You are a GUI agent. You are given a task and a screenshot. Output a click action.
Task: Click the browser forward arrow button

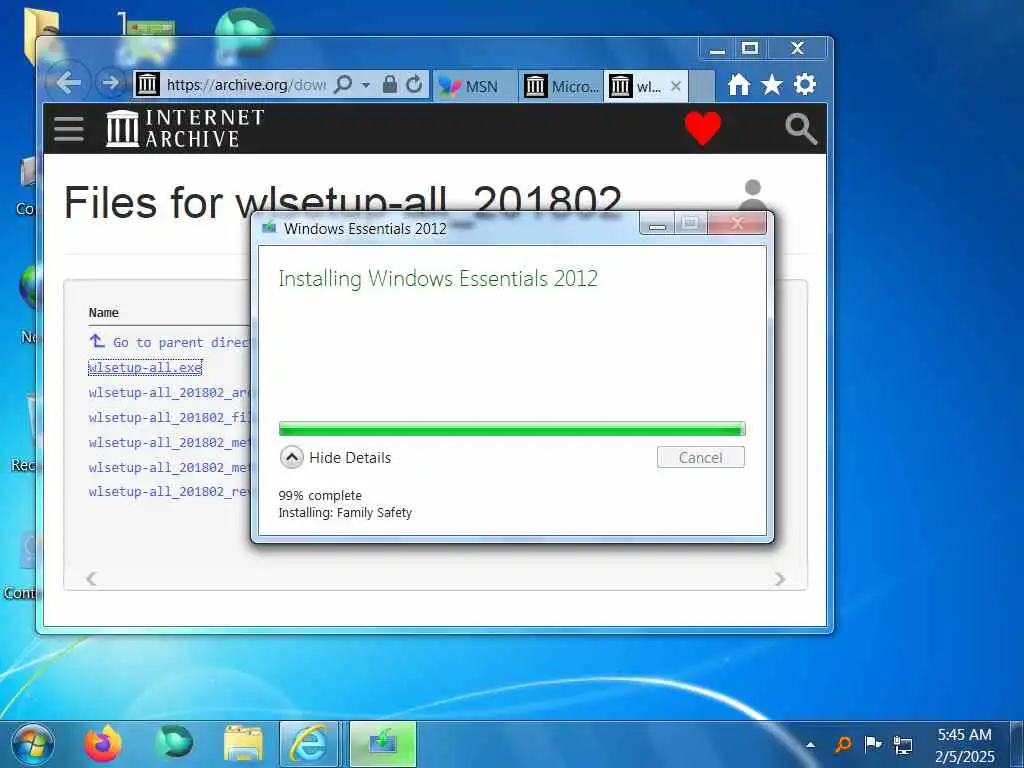[111, 83]
